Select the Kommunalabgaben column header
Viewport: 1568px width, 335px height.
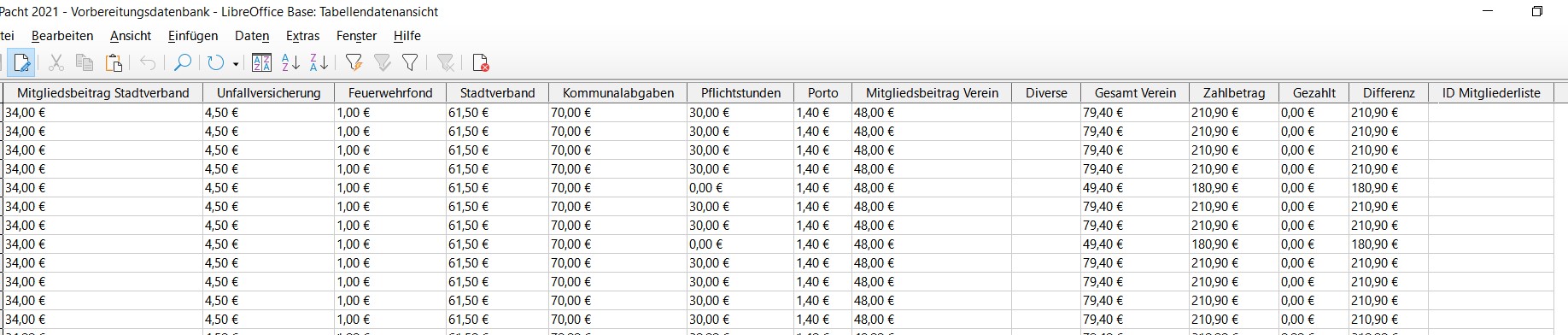tap(618, 92)
